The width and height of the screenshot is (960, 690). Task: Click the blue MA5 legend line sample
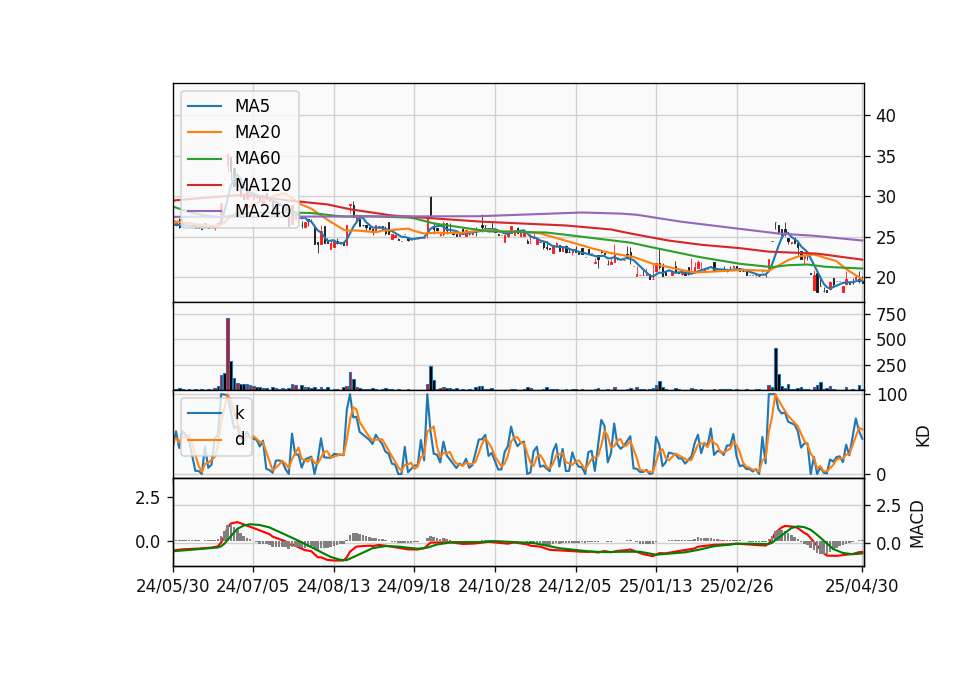[x=204, y=107]
